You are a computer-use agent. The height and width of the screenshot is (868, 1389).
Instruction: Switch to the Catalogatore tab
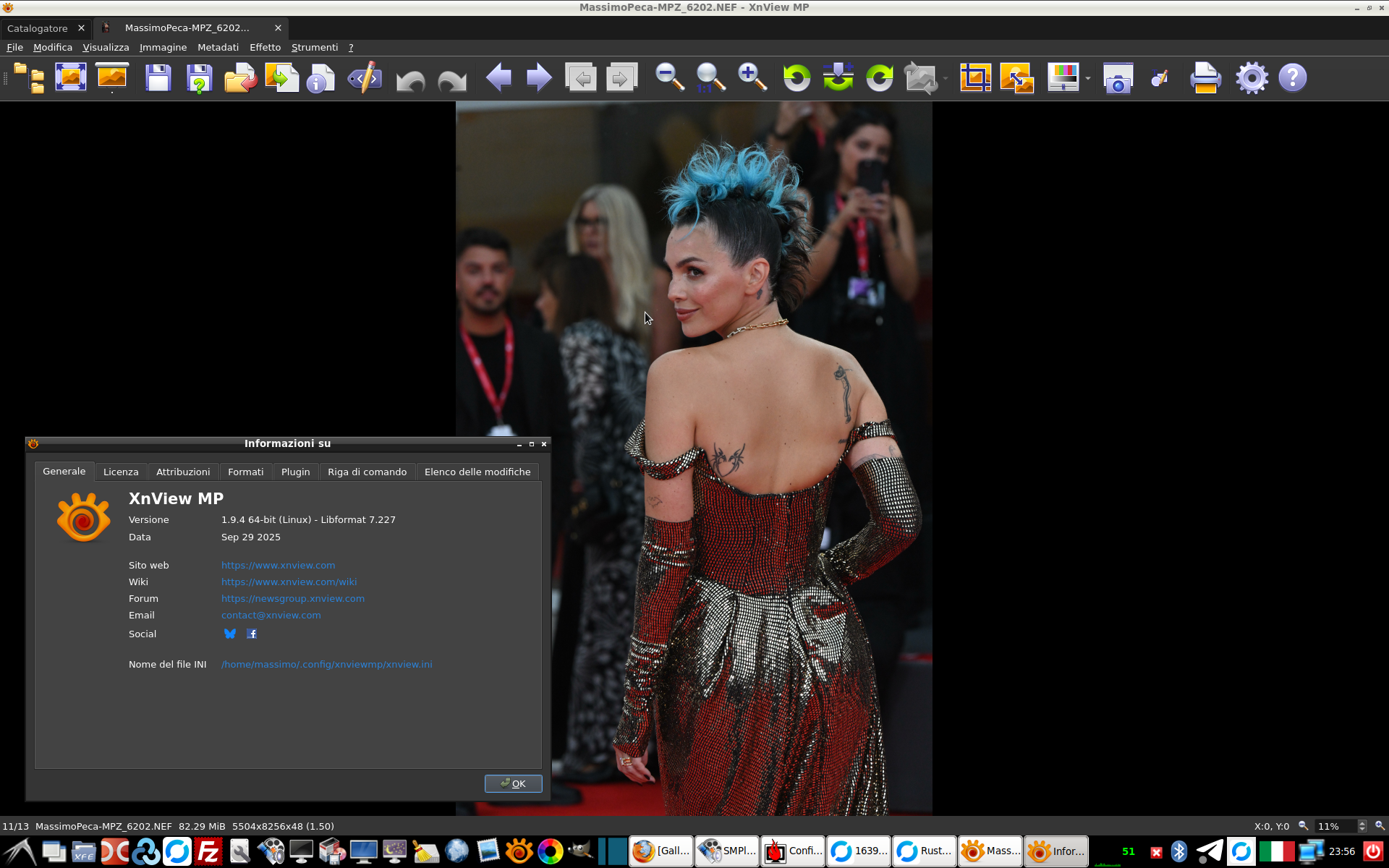(x=38, y=28)
